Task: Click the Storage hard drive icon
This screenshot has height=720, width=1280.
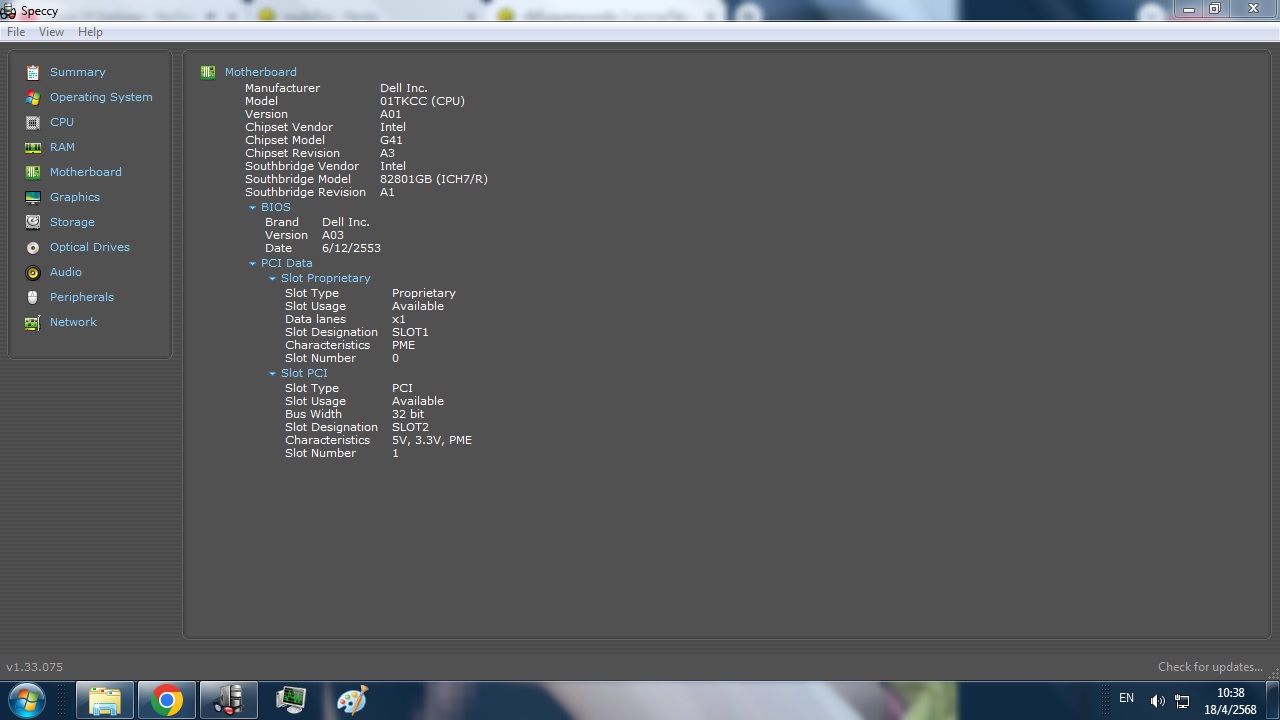Action: click(x=33, y=222)
